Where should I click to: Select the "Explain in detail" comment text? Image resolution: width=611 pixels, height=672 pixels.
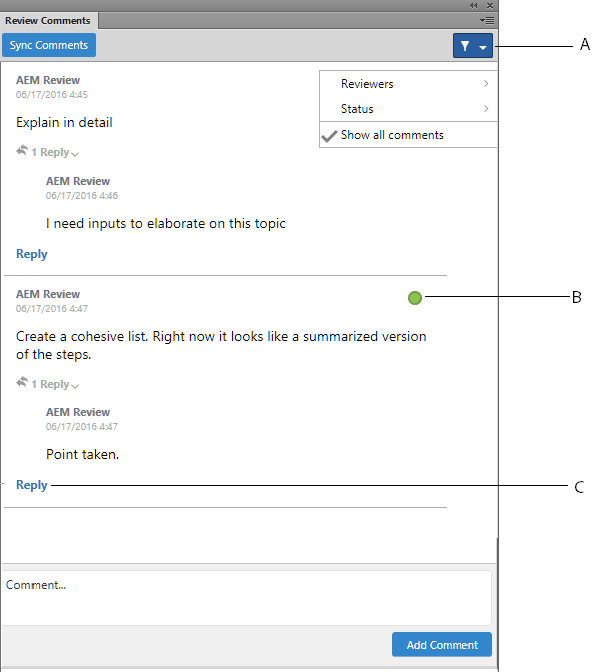click(64, 123)
